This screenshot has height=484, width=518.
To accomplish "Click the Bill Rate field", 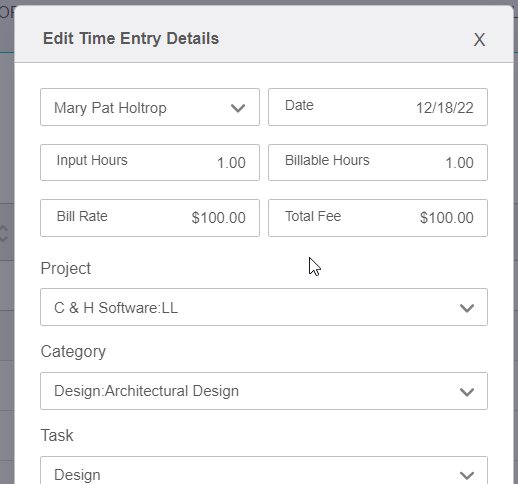I will pyautogui.click(x=150, y=218).
